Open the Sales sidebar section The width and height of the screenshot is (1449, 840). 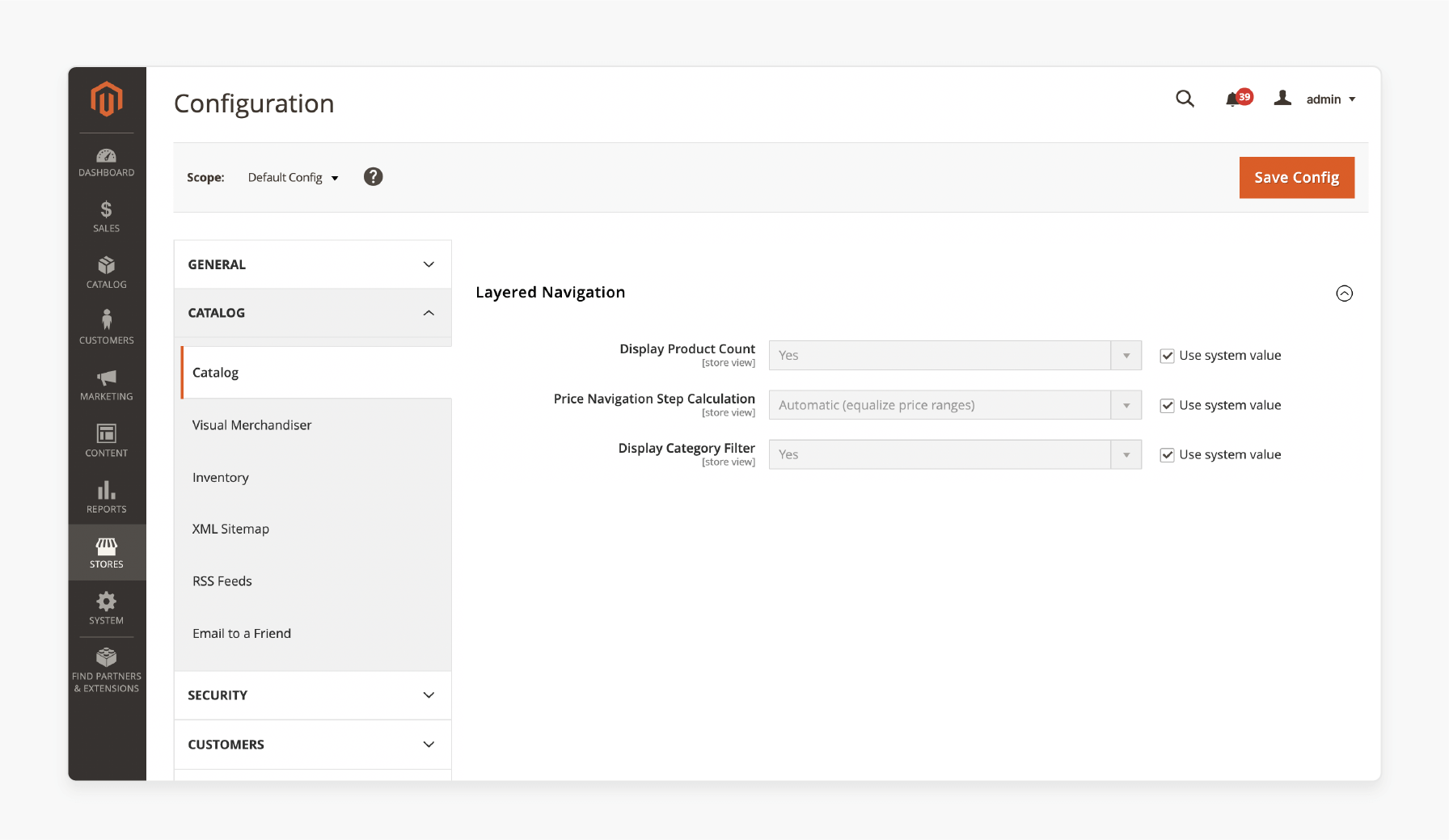tap(107, 217)
